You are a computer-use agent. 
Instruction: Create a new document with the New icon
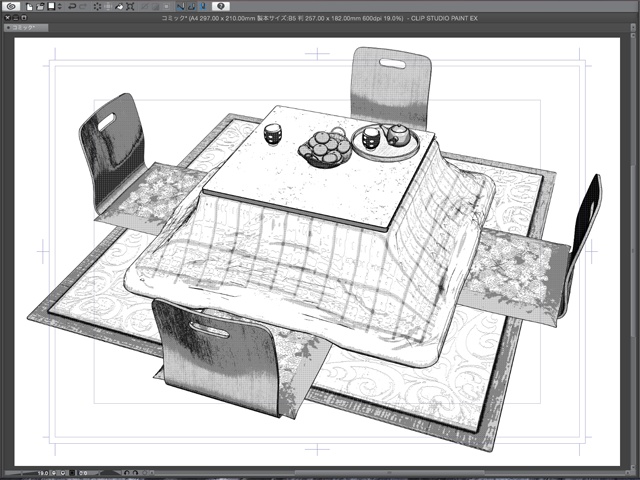29,7
